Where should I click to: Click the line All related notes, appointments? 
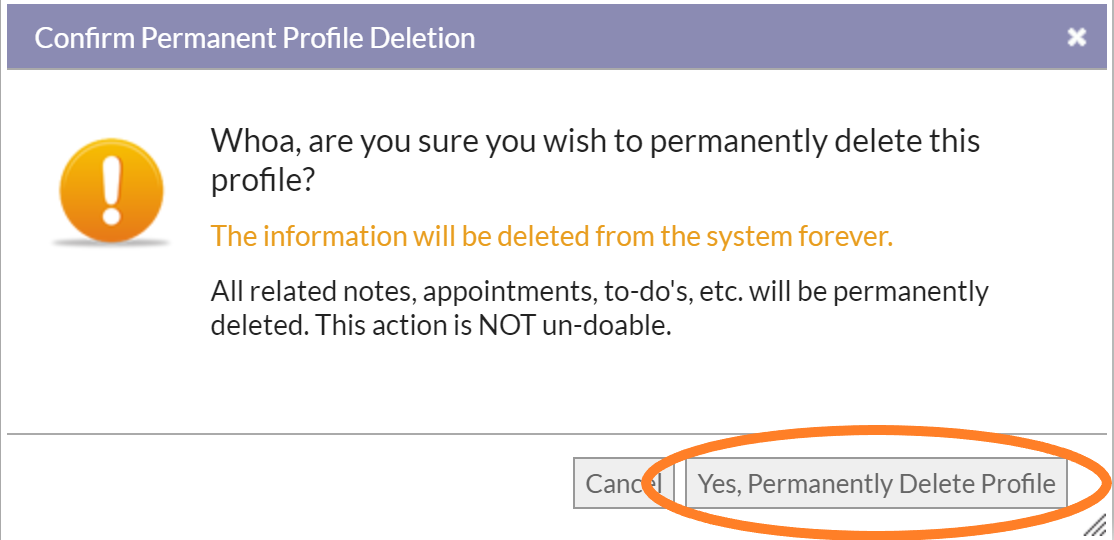click(x=600, y=292)
